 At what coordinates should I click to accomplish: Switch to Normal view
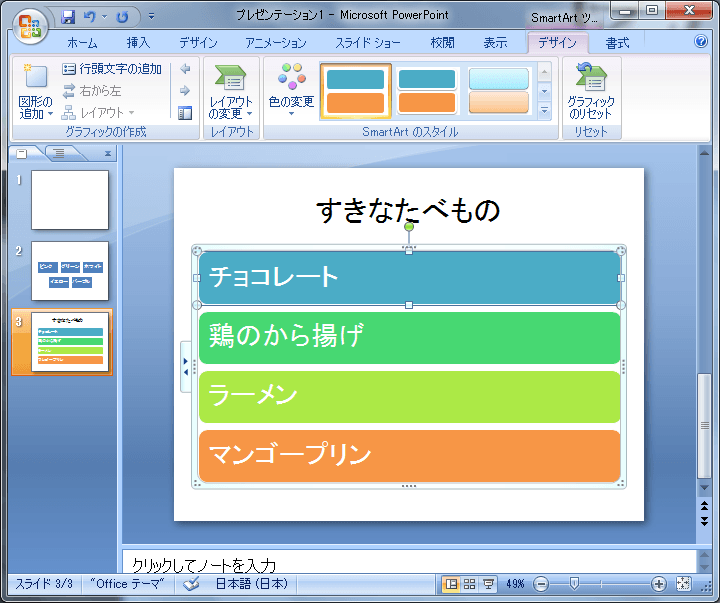(451, 584)
